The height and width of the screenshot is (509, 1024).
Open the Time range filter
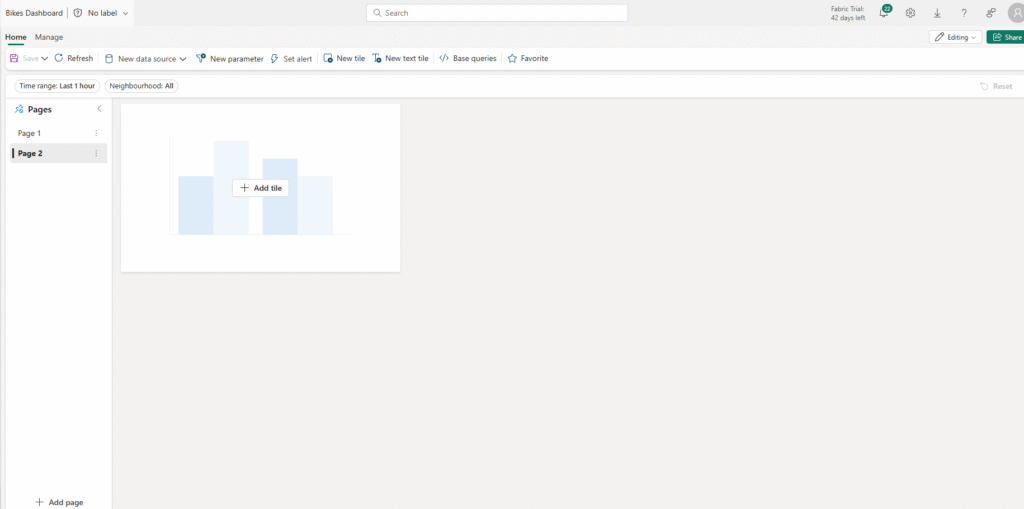coord(57,86)
